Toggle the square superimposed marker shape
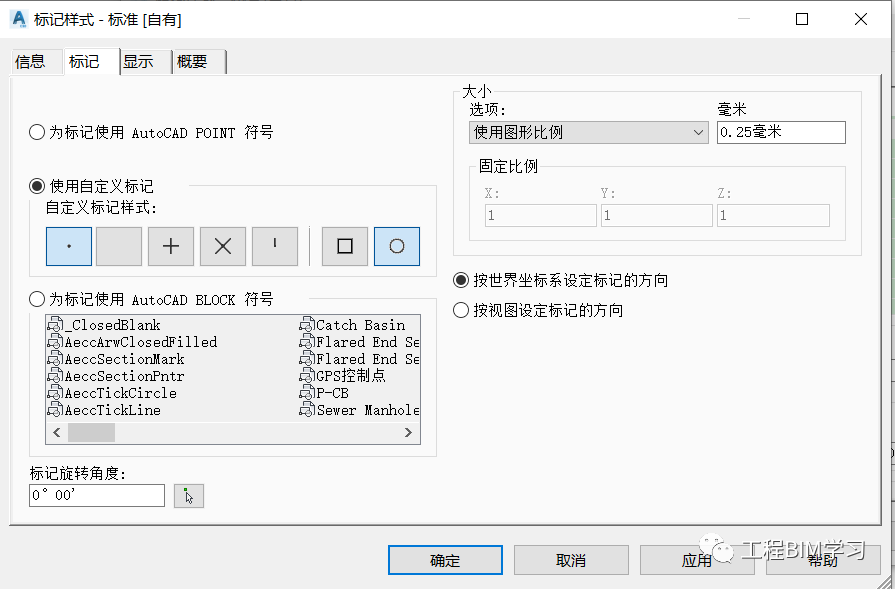 coord(345,247)
